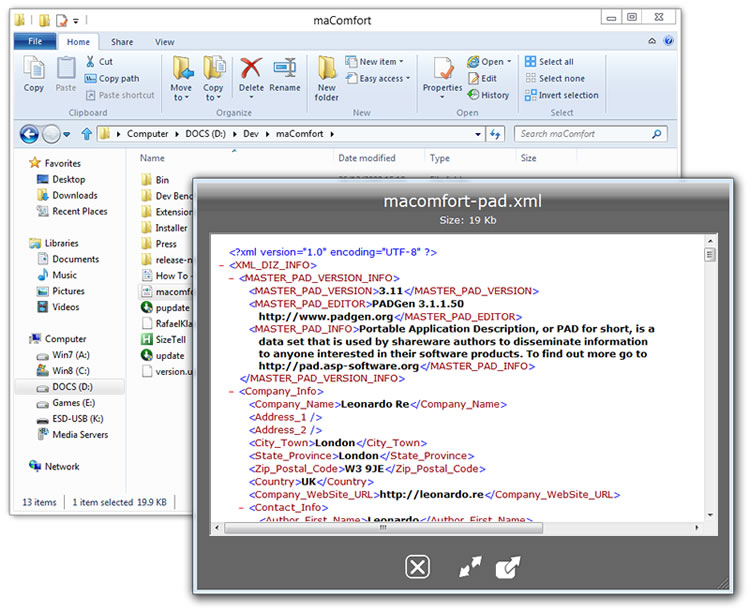The width and height of the screenshot is (750, 612).
Task: Switch to the Home ribbon tab
Action: tap(78, 42)
